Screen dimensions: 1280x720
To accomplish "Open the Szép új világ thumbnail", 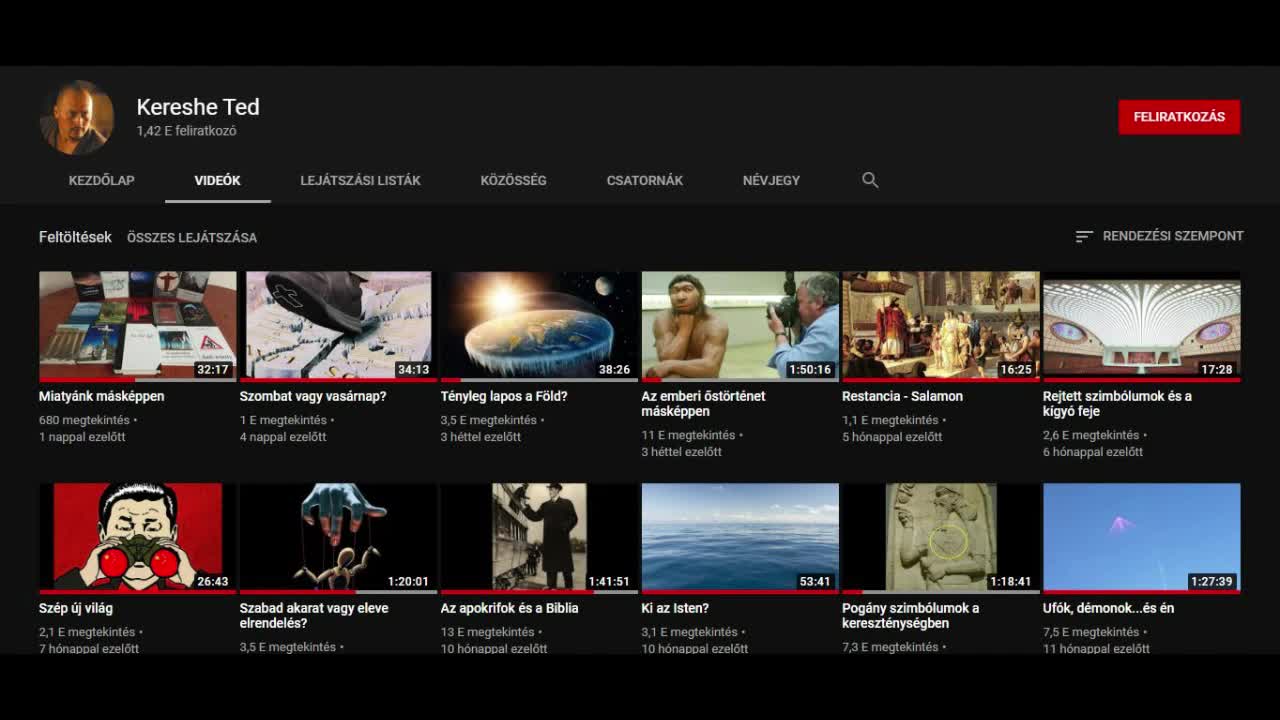I will [x=138, y=538].
